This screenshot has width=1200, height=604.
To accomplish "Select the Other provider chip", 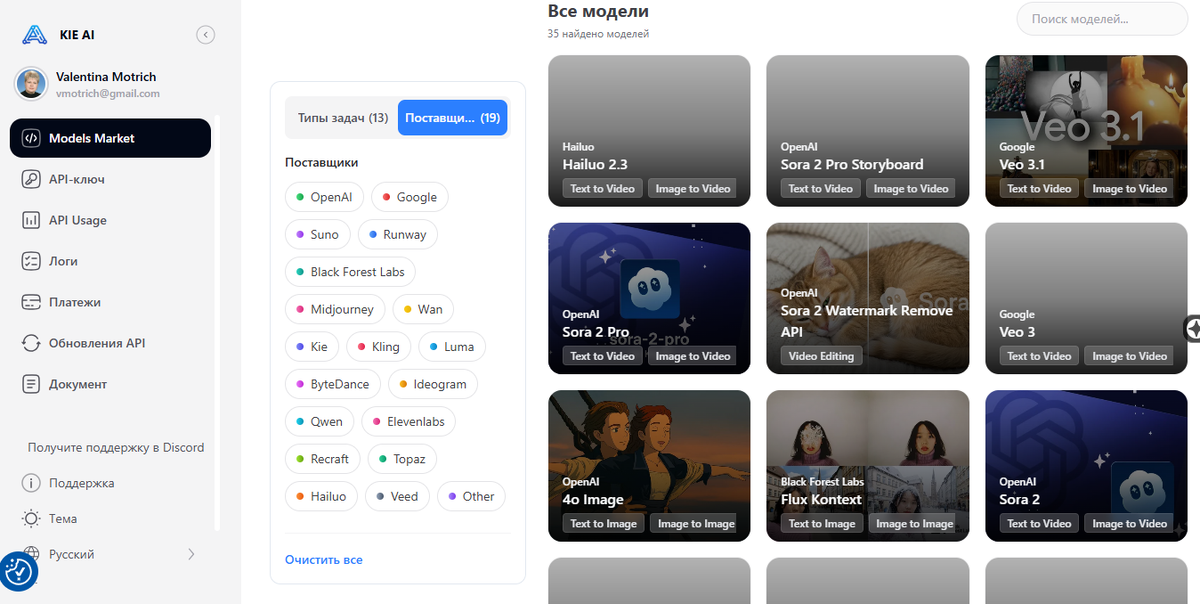I will (471, 496).
